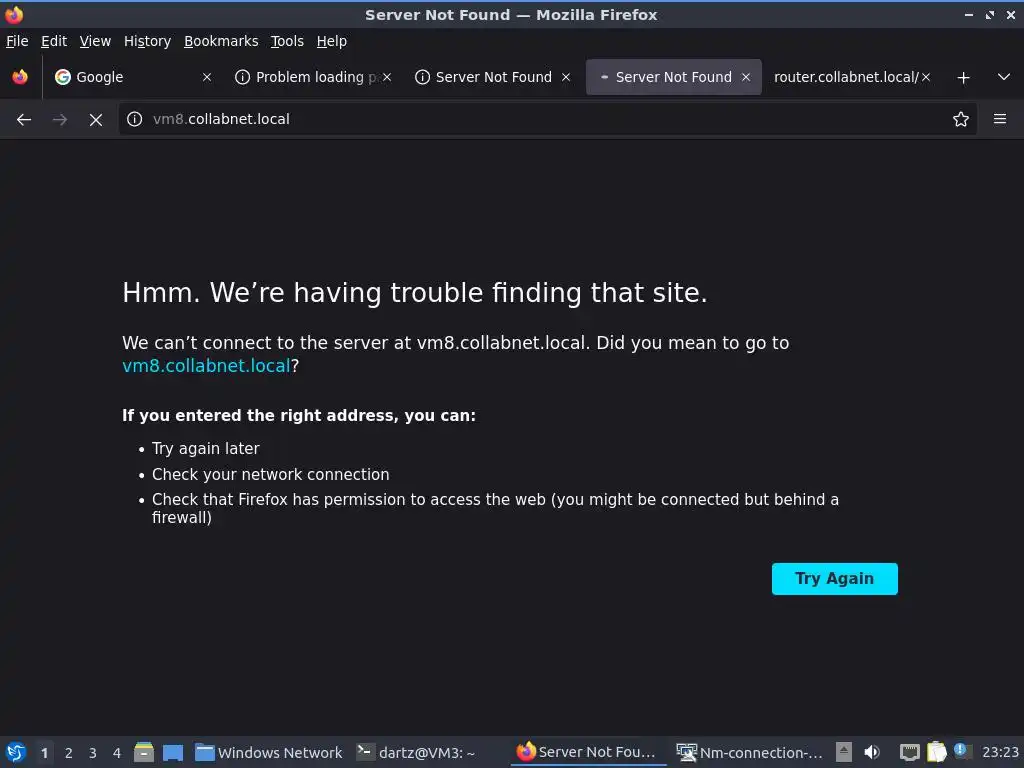This screenshot has height=768, width=1024.
Task: Open Firefox View pinned icon
Action: [x=20, y=77]
